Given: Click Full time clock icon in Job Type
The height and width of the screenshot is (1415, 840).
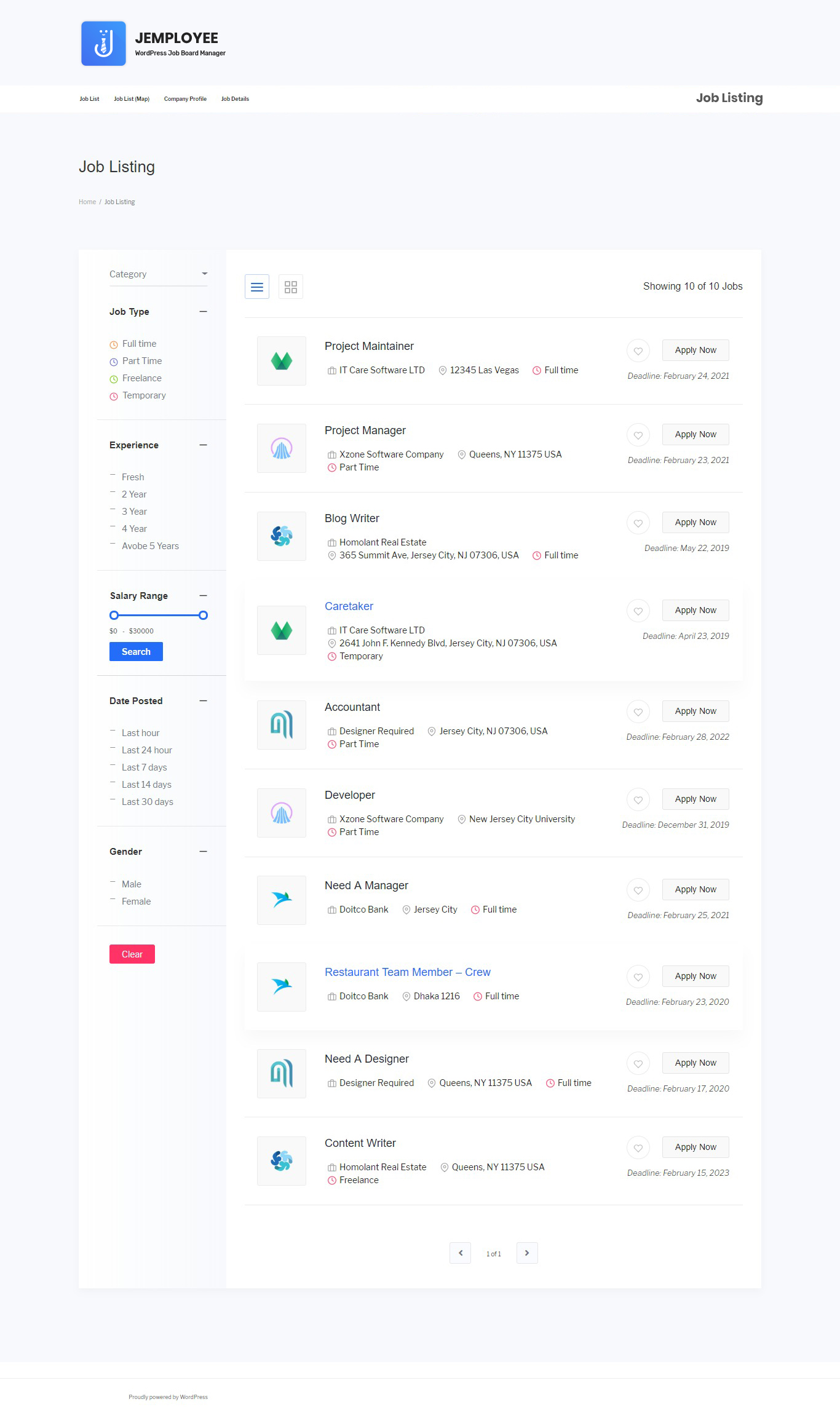Looking at the screenshot, I should click(x=114, y=344).
